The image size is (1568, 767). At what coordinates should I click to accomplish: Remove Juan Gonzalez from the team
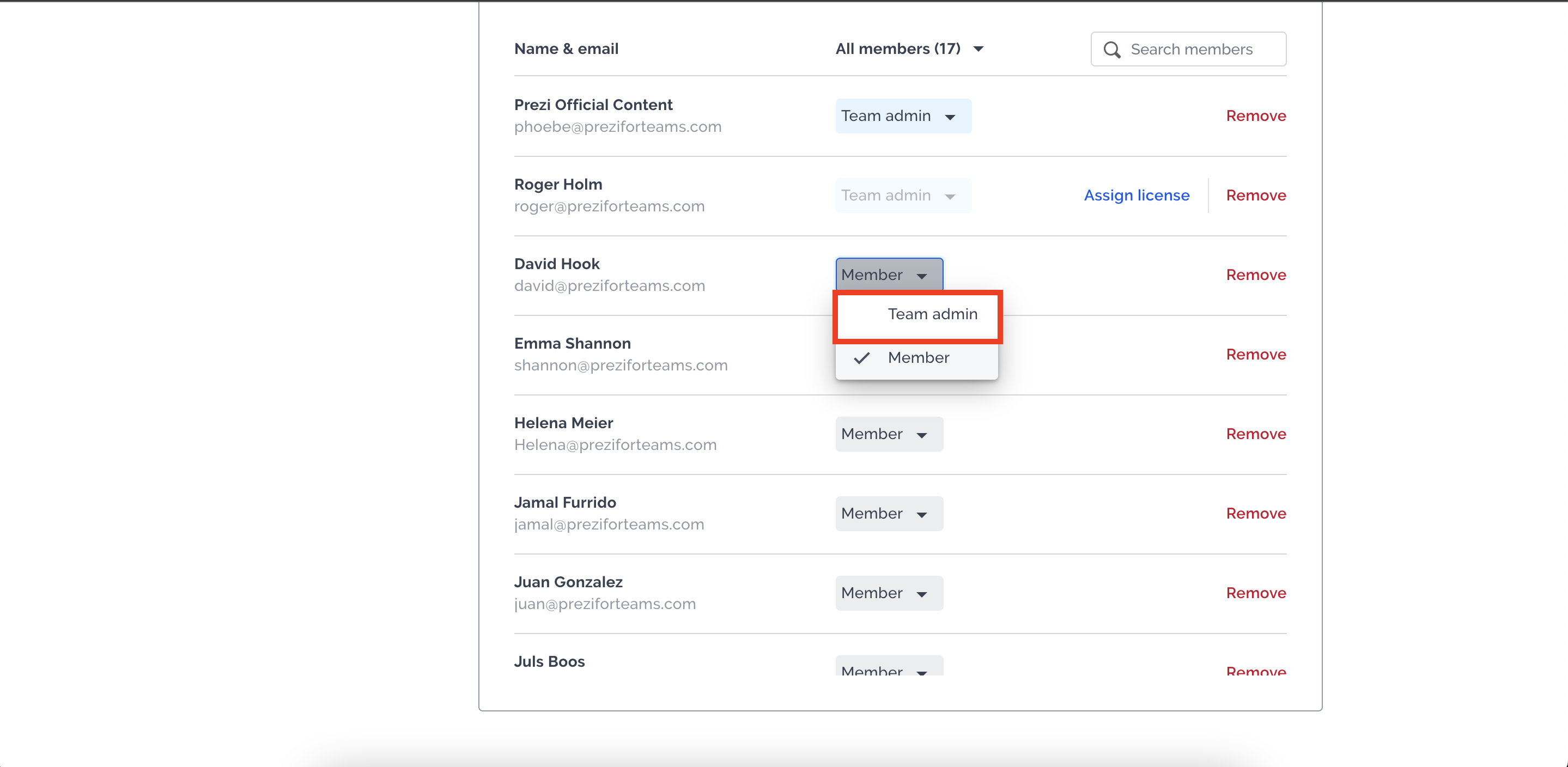1255,594
